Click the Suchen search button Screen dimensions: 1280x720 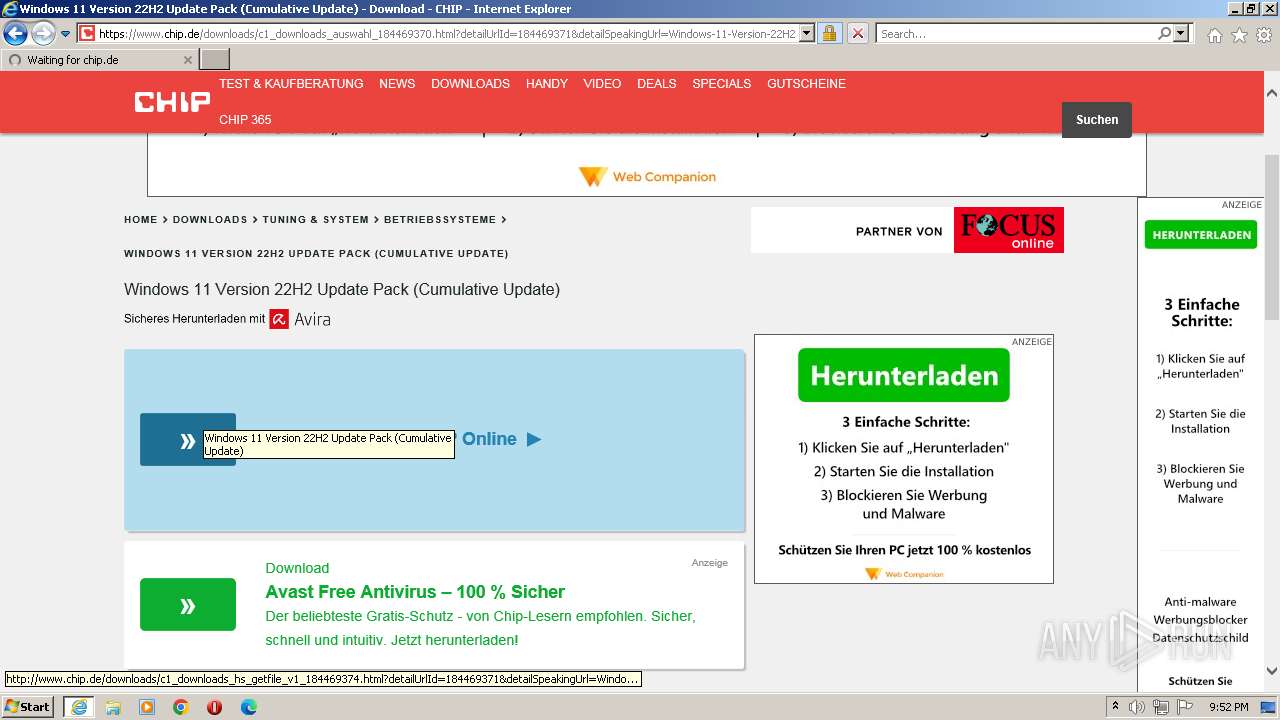pos(1097,120)
